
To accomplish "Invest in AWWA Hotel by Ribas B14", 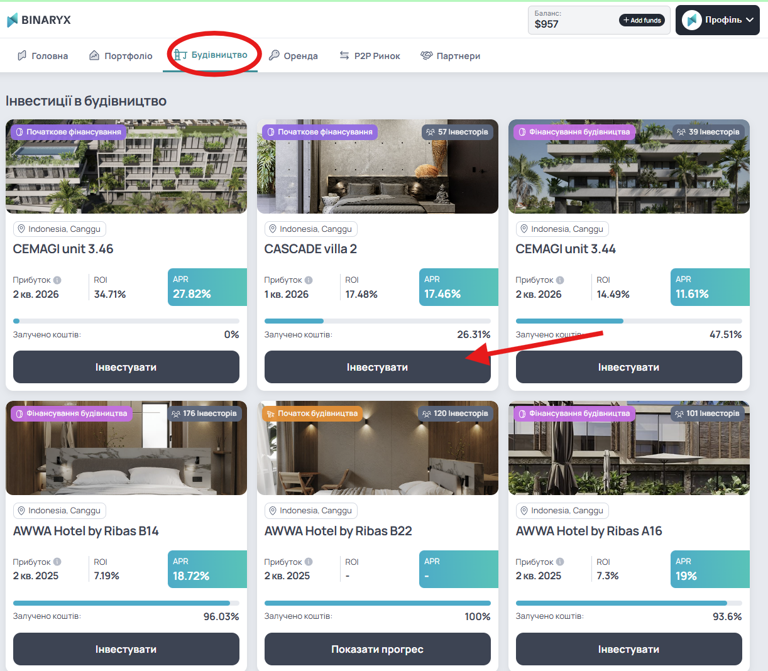I will point(126,649).
